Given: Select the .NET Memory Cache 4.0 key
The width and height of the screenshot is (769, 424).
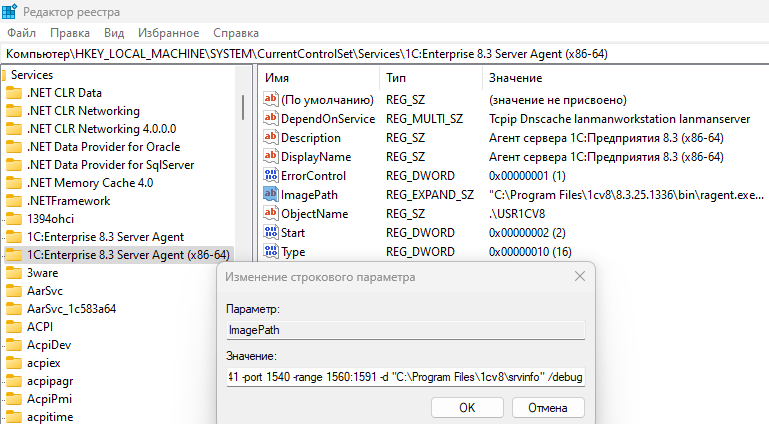Looking at the screenshot, I should [90, 183].
